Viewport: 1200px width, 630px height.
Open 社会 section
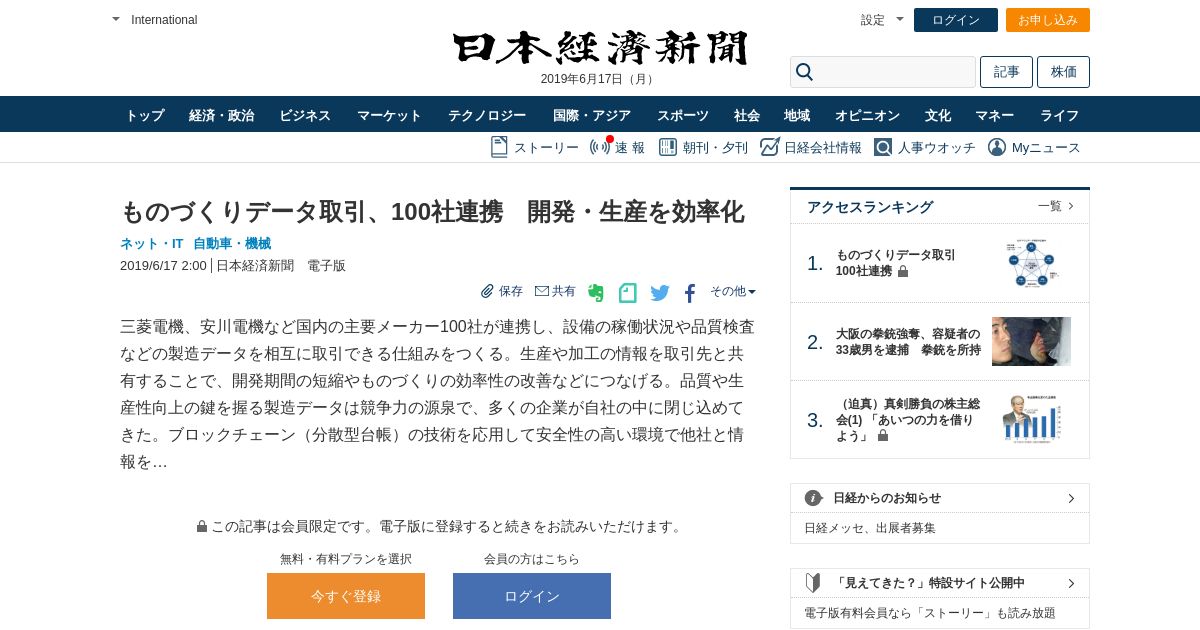pos(747,115)
